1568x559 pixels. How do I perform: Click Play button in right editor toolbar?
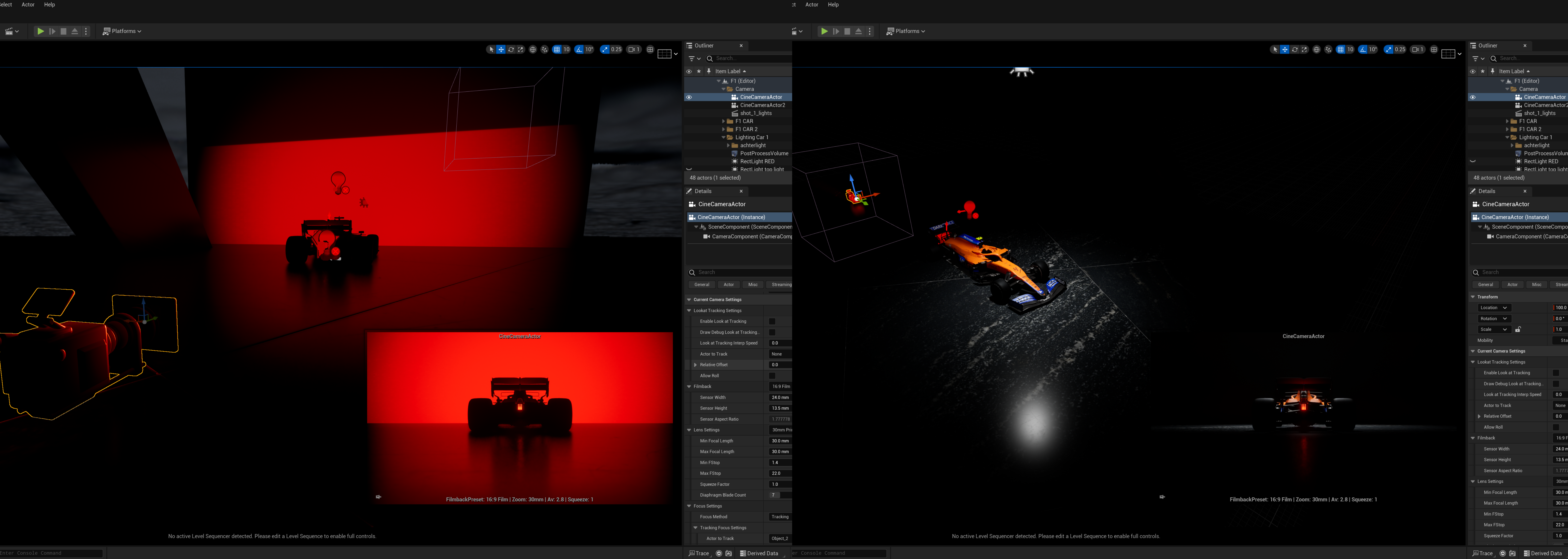coord(824,31)
